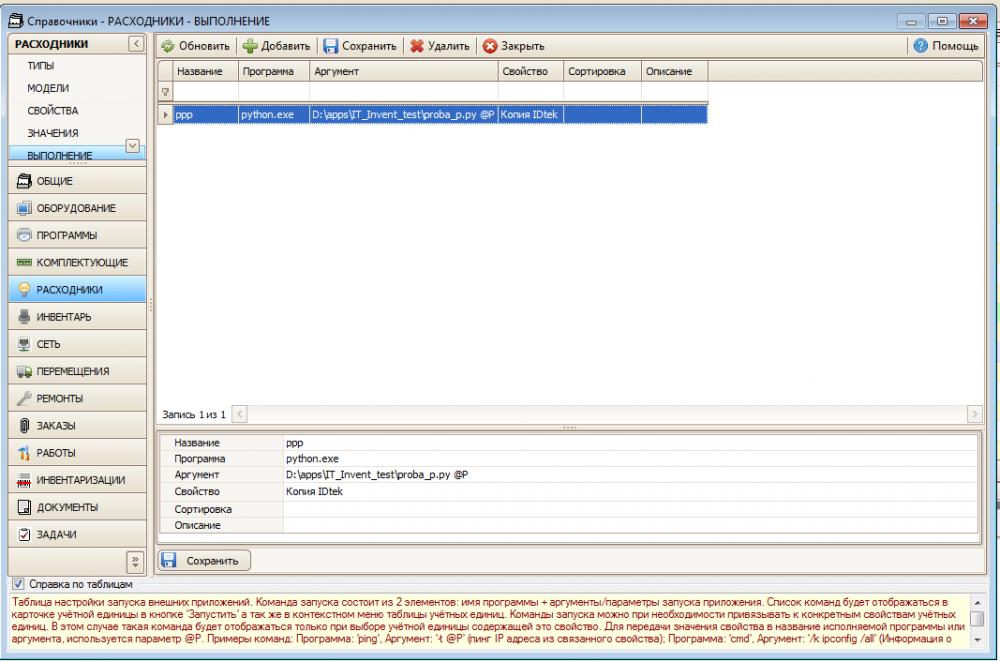Expand the submenu list down arrow
This screenshot has width=1000, height=662.
click(x=133, y=146)
